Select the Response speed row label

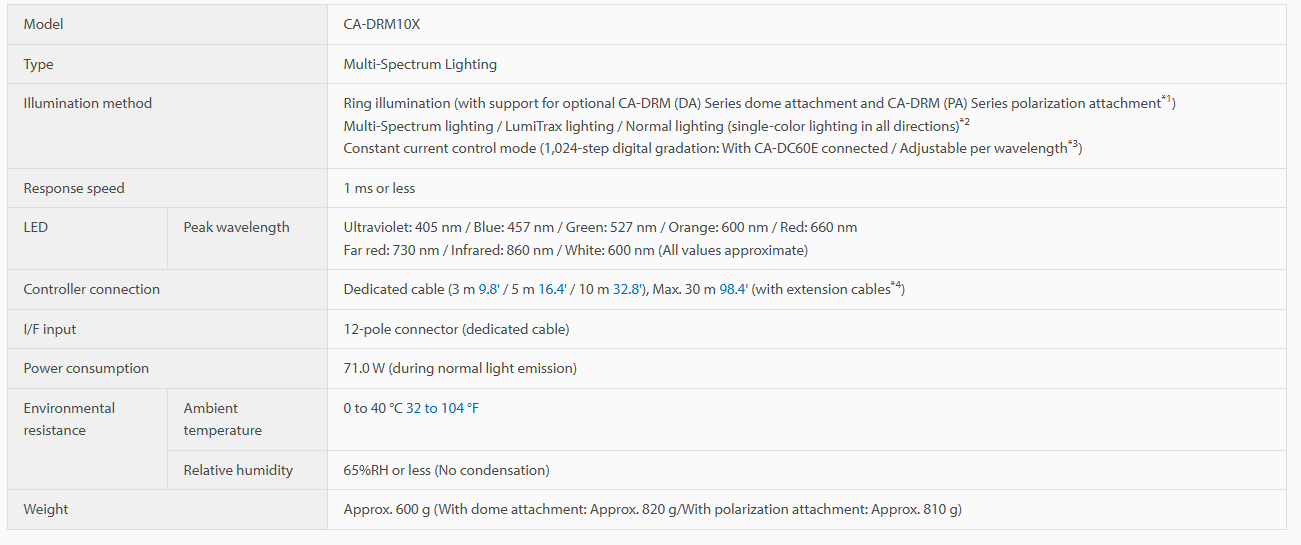click(x=74, y=188)
